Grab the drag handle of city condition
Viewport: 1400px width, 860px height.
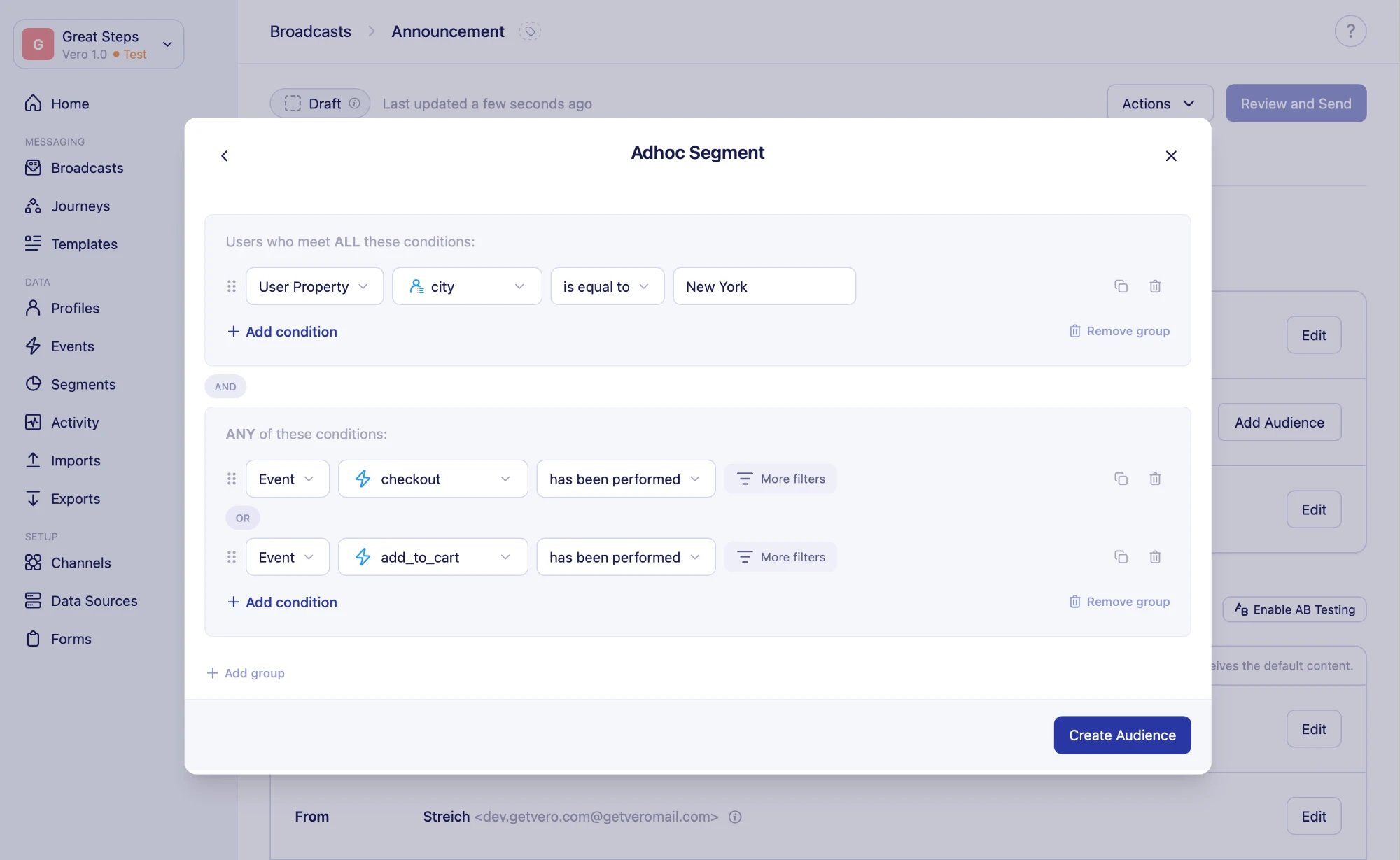[x=232, y=286]
